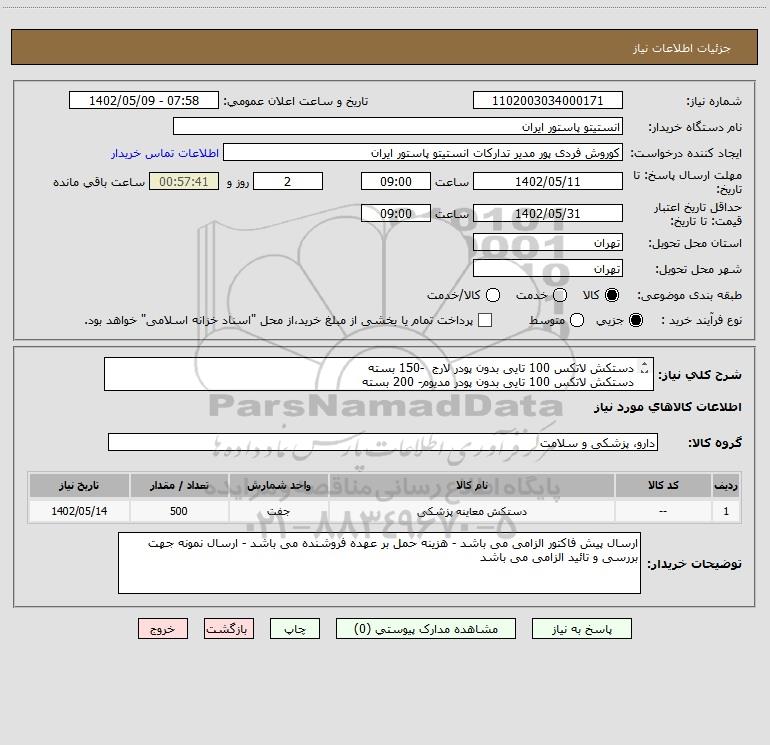
Task: Click the requester field کوروش فردی پور
Action: coord(423,152)
